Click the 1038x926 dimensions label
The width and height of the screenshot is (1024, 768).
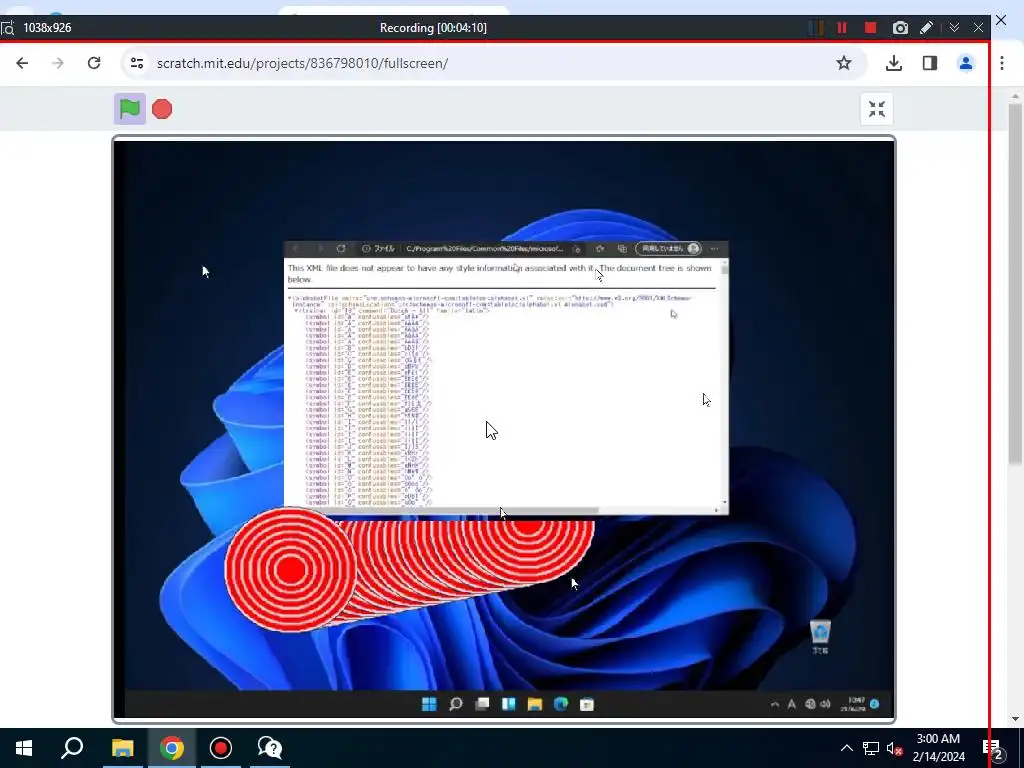[x=47, y=27]
